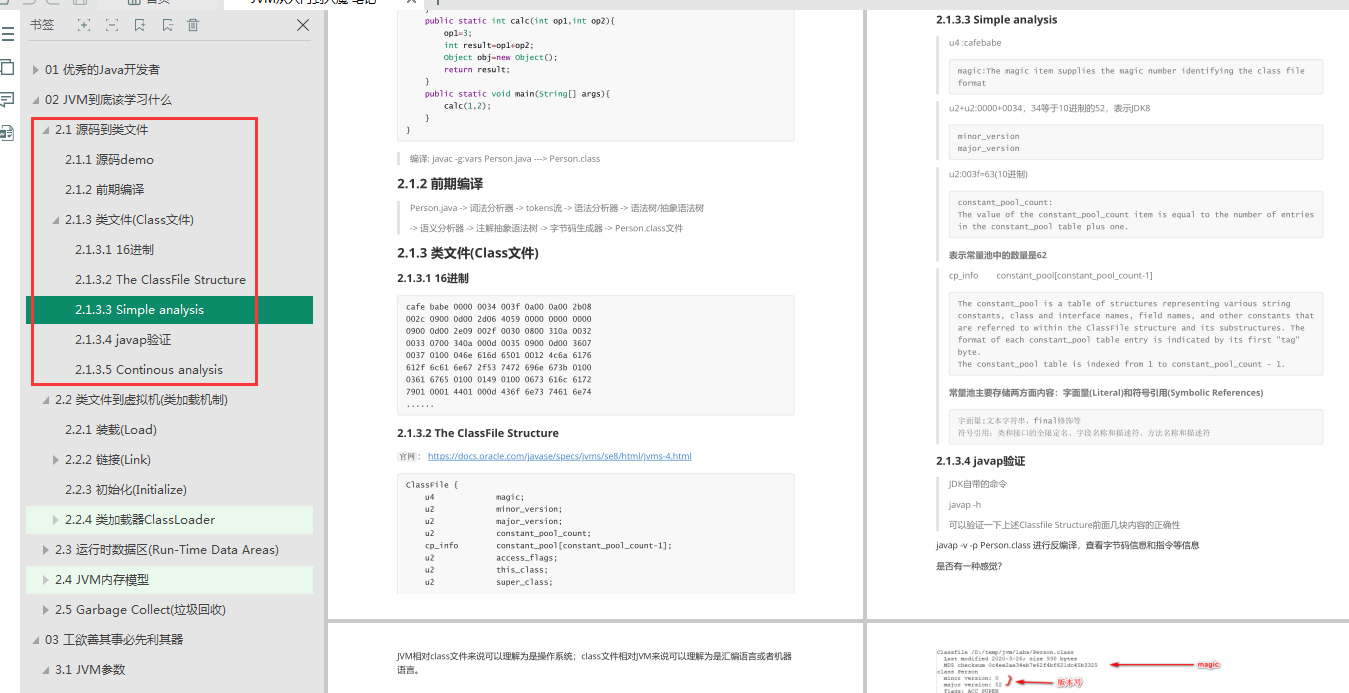Open the page thumbnails sidebar icon
This screenshot has width=1349, height=693.
(8, 67)
